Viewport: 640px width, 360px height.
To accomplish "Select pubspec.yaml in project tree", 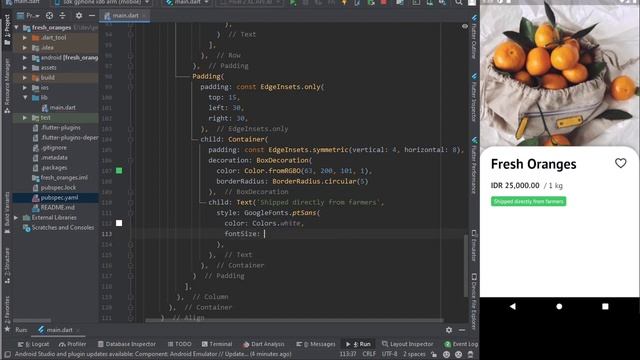I will pos(55,198).
